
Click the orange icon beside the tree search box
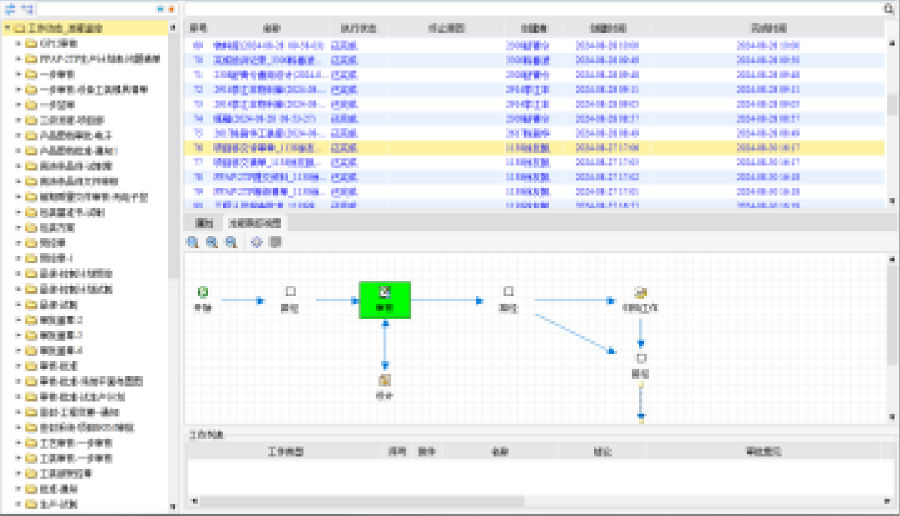pyautogui.click(x=172, y=8)
